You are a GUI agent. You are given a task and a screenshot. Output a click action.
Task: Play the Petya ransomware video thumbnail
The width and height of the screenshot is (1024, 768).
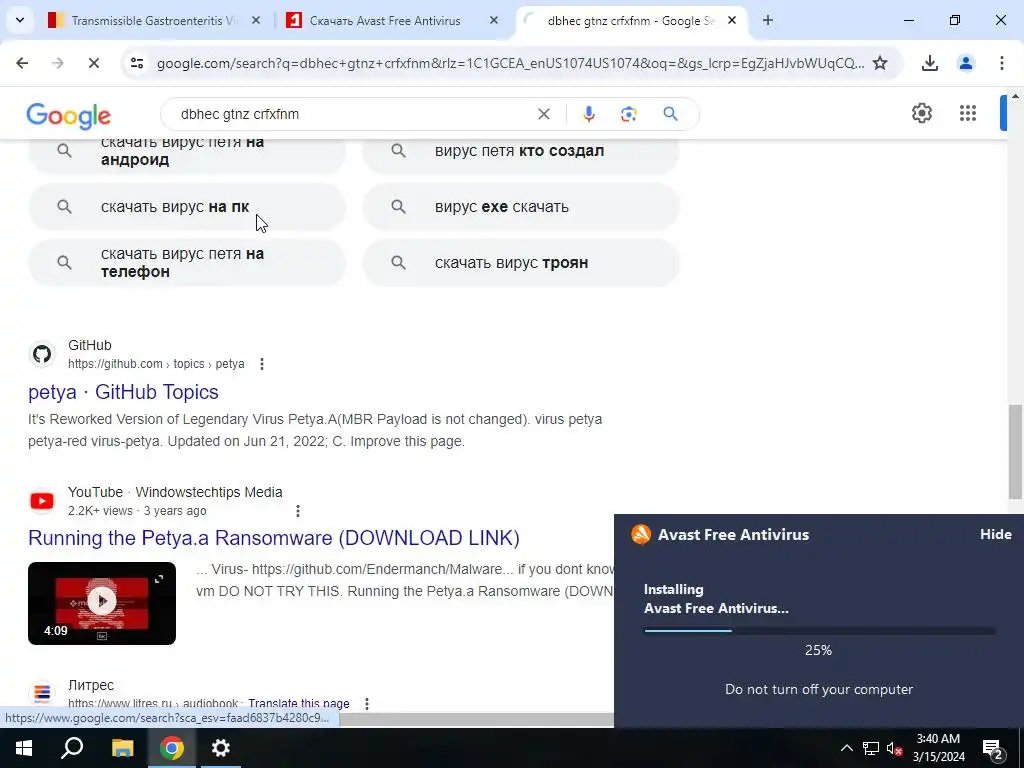[x=102, y=603]
